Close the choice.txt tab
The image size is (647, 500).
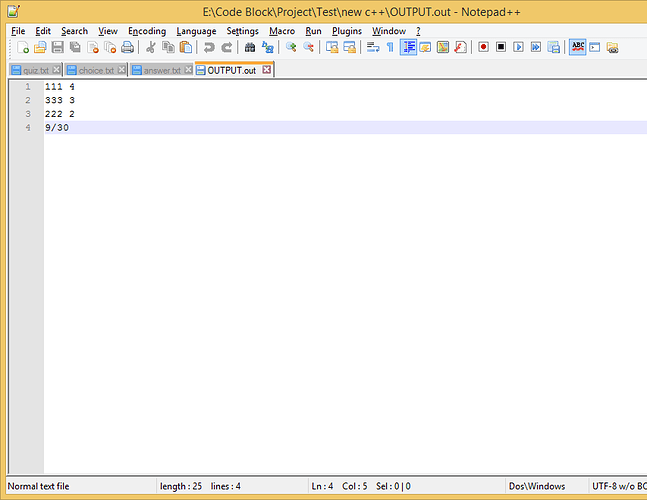pyautogui.click(x=122, y=70)
